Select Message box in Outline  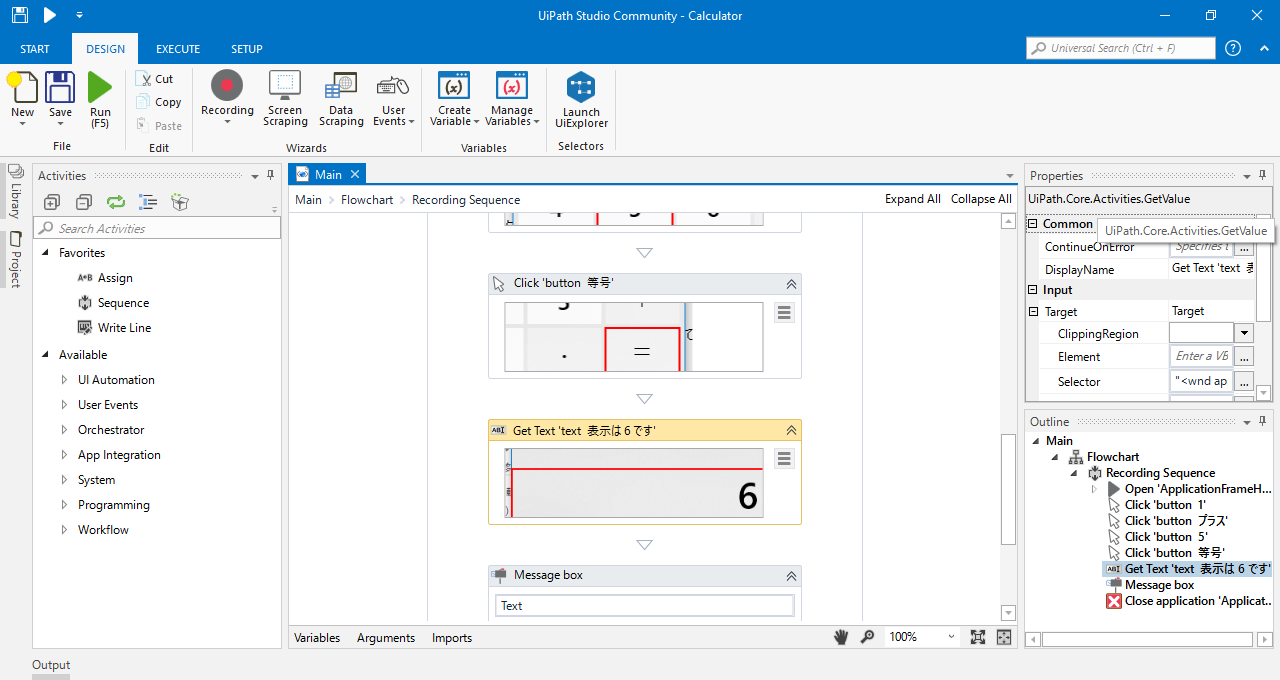1159,585
